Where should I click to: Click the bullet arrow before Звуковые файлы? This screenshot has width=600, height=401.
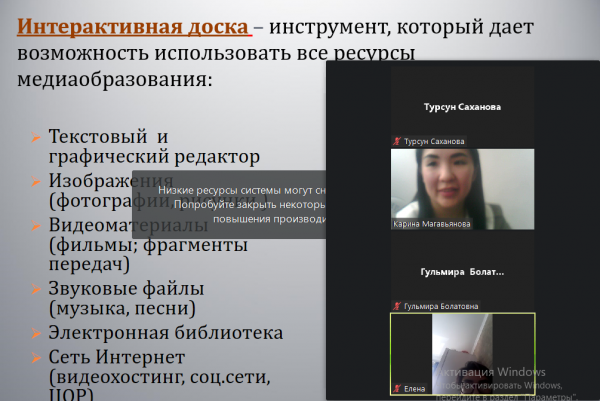(x=35, y=289)
